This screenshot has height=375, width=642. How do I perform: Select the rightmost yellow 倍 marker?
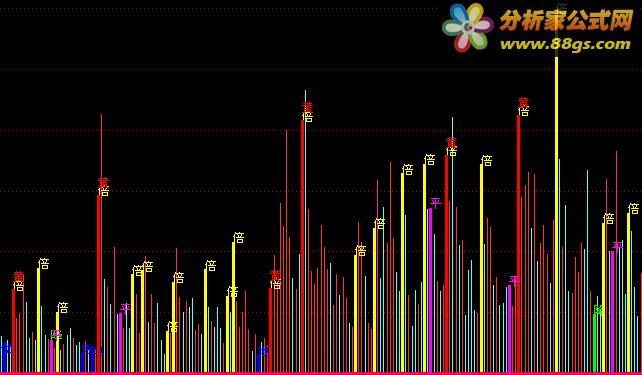pos(633,208)
